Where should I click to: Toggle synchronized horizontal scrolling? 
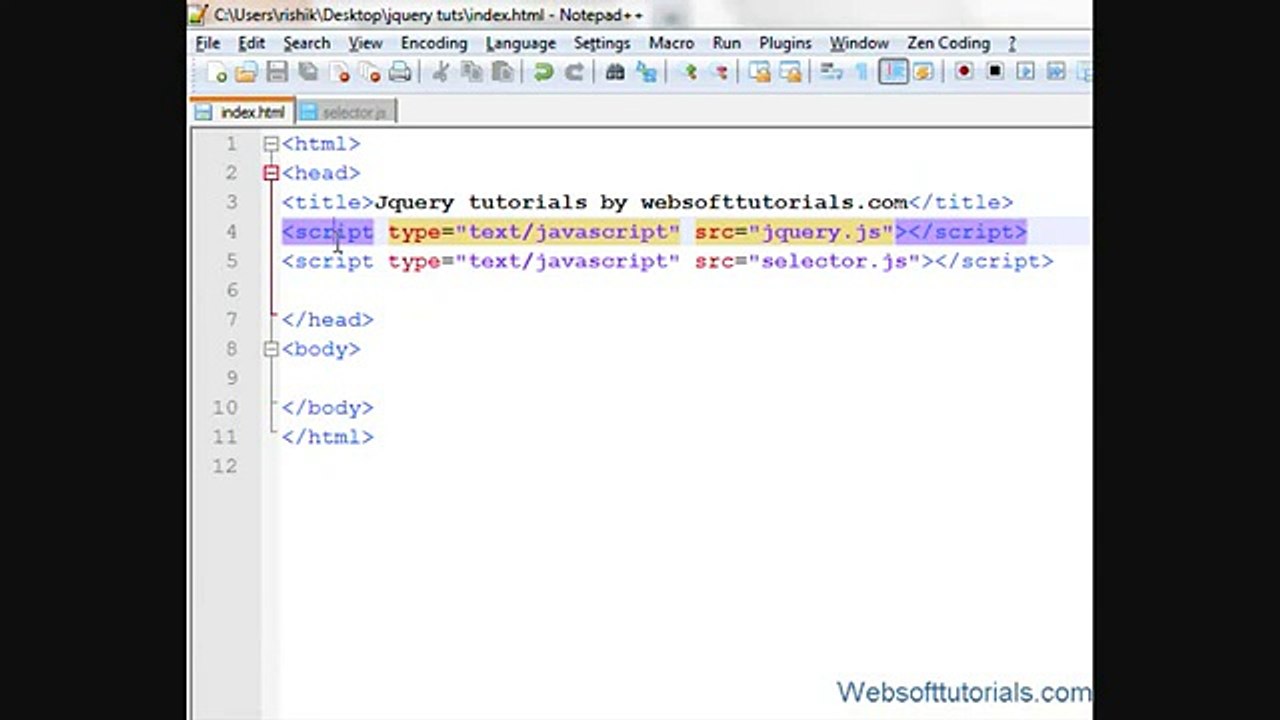pos(790,72)
